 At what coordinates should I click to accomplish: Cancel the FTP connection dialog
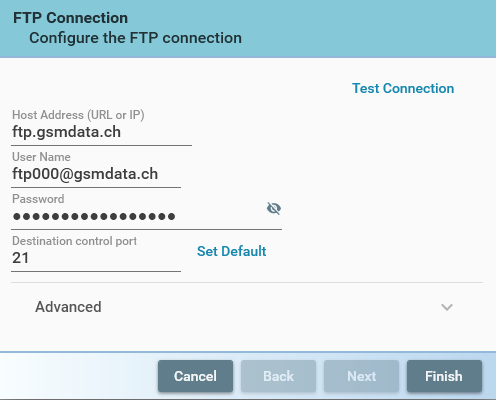(195, 376)
